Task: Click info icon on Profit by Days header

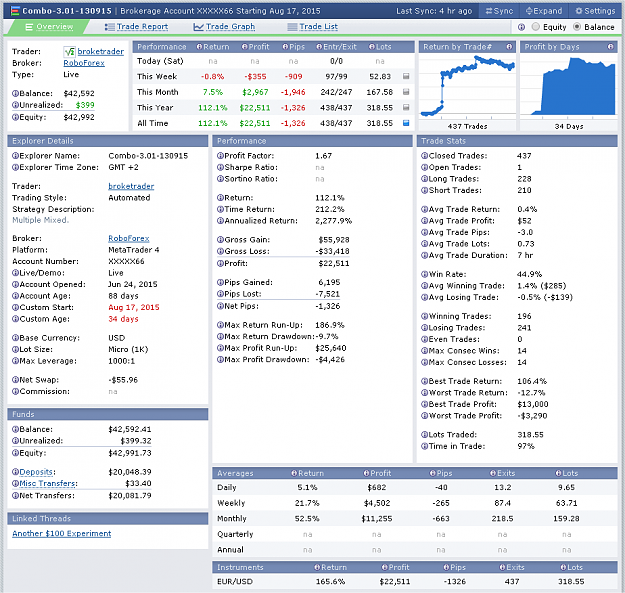Action: 610,47
